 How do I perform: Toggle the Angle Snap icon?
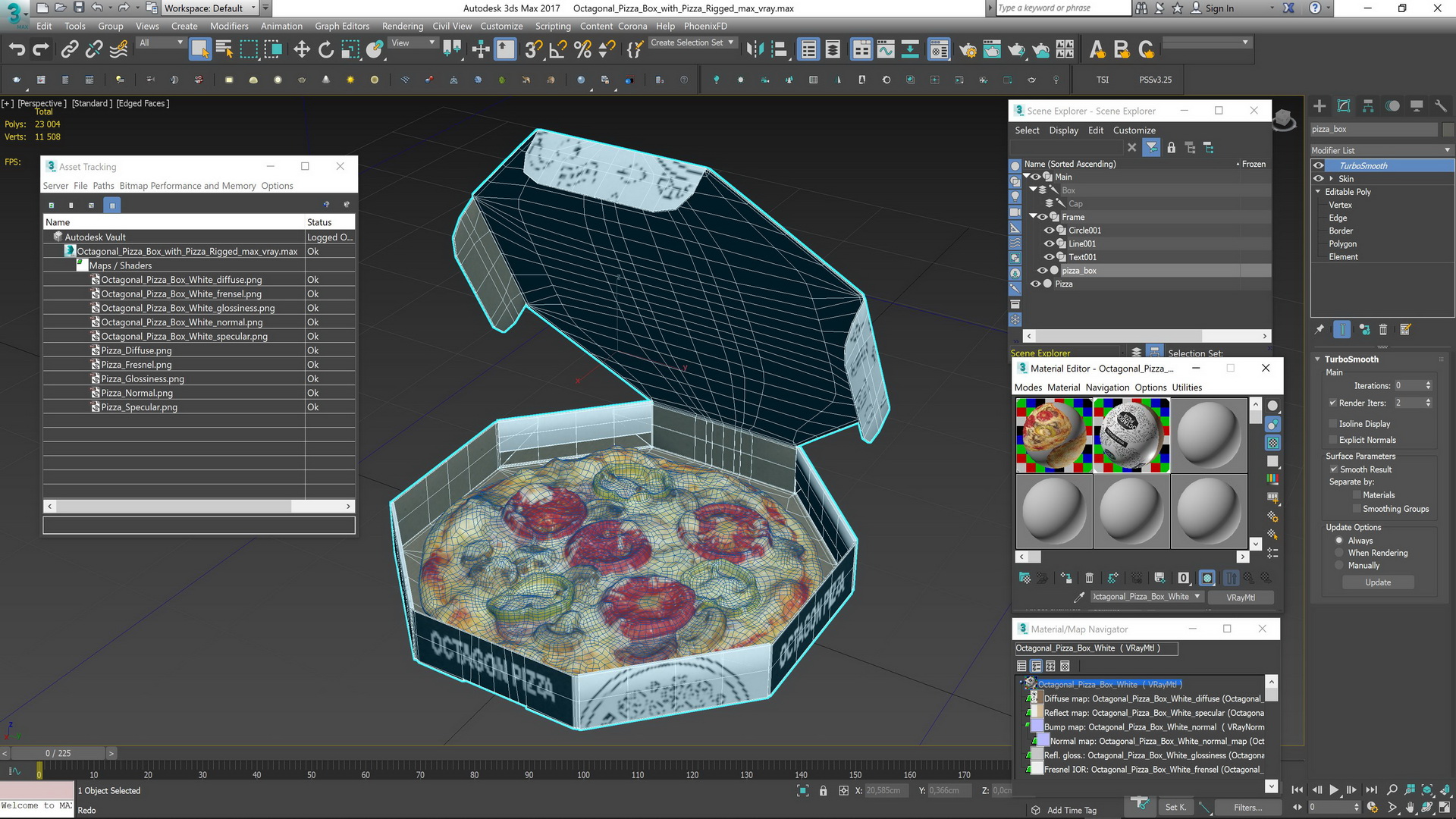pos(558,50)
